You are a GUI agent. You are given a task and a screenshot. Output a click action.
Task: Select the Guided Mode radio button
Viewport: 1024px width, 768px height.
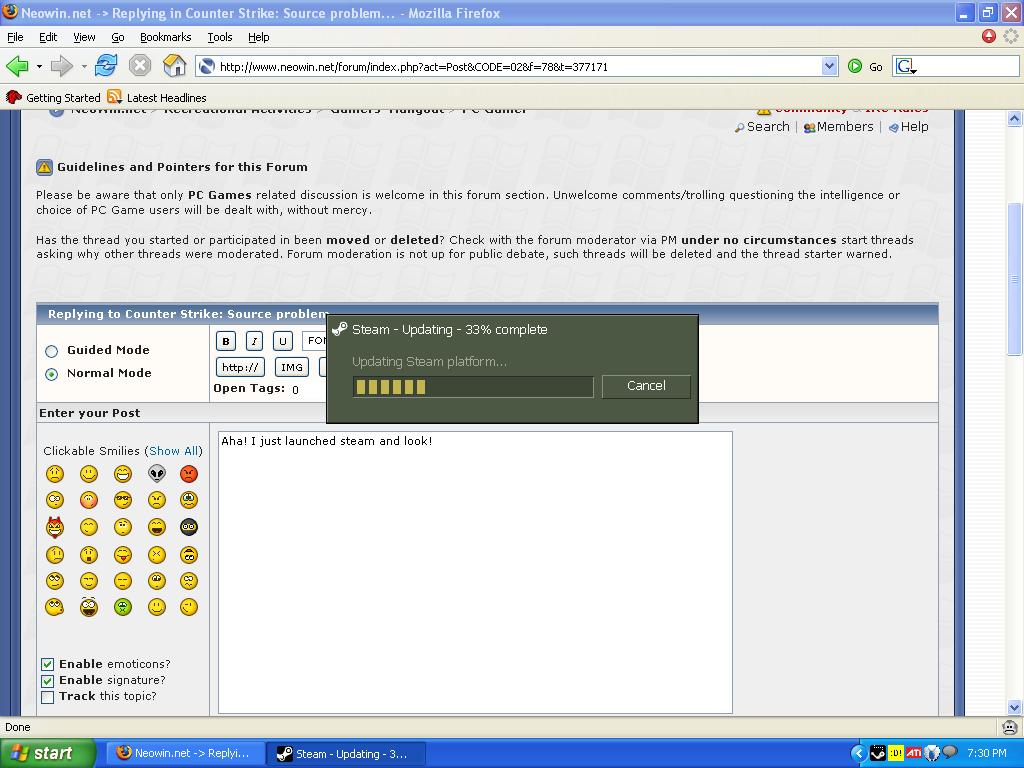pyautogui.click(x=52, y=351)
